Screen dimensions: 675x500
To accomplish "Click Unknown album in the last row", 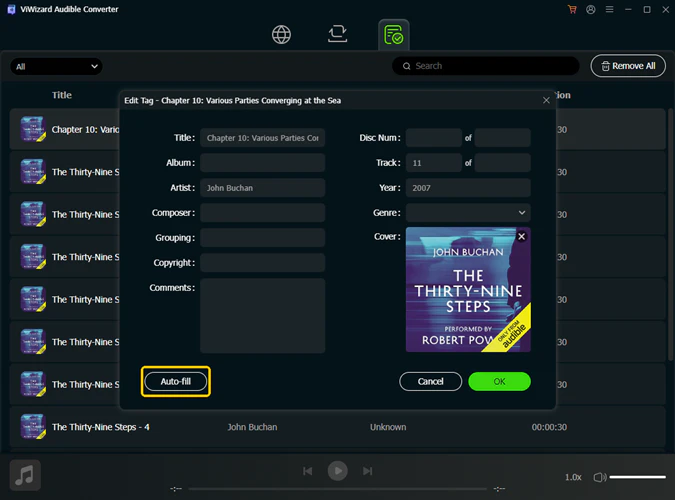I will [388, 427].
